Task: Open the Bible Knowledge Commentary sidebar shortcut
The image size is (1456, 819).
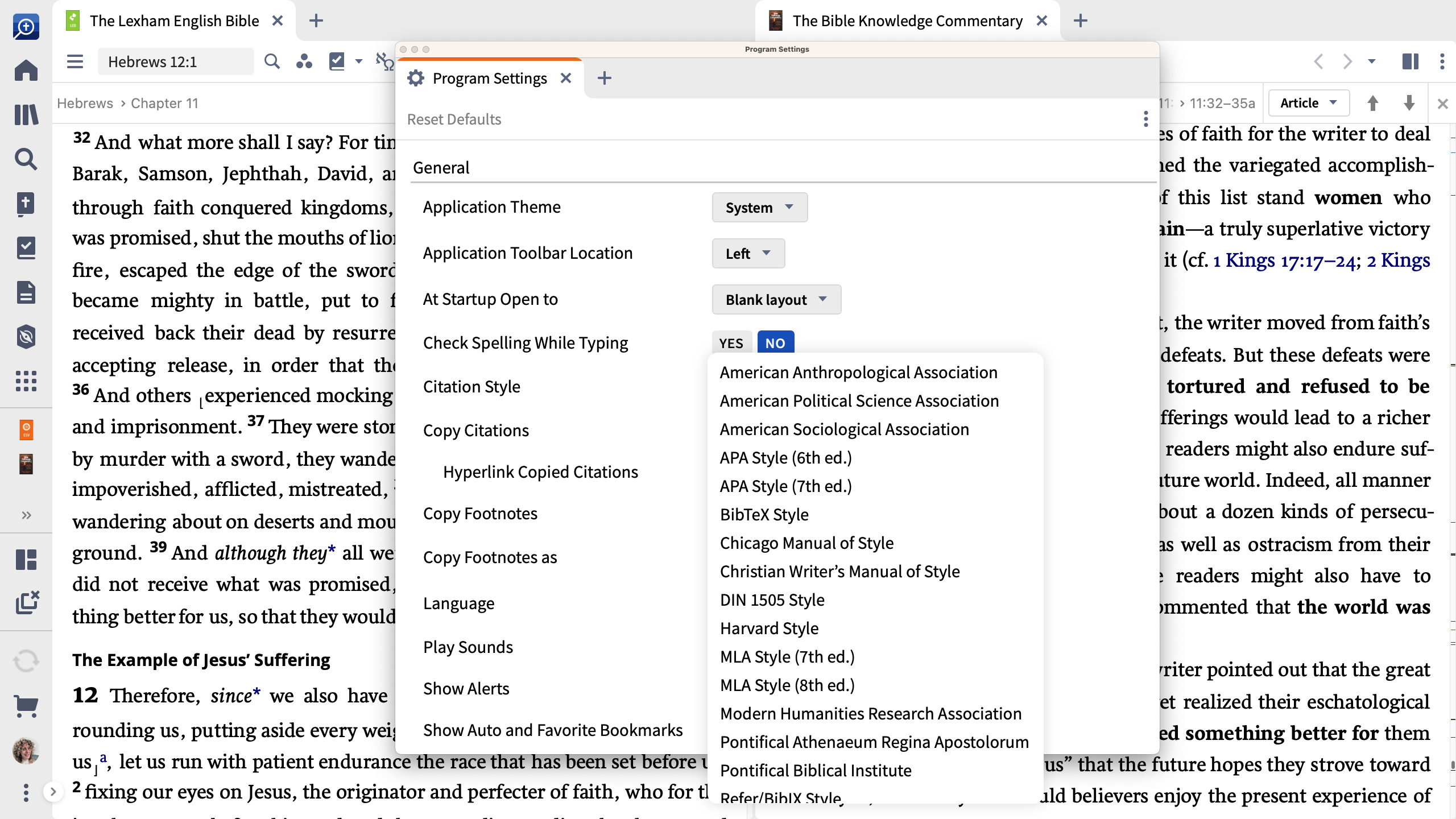Action: point(26,464)
